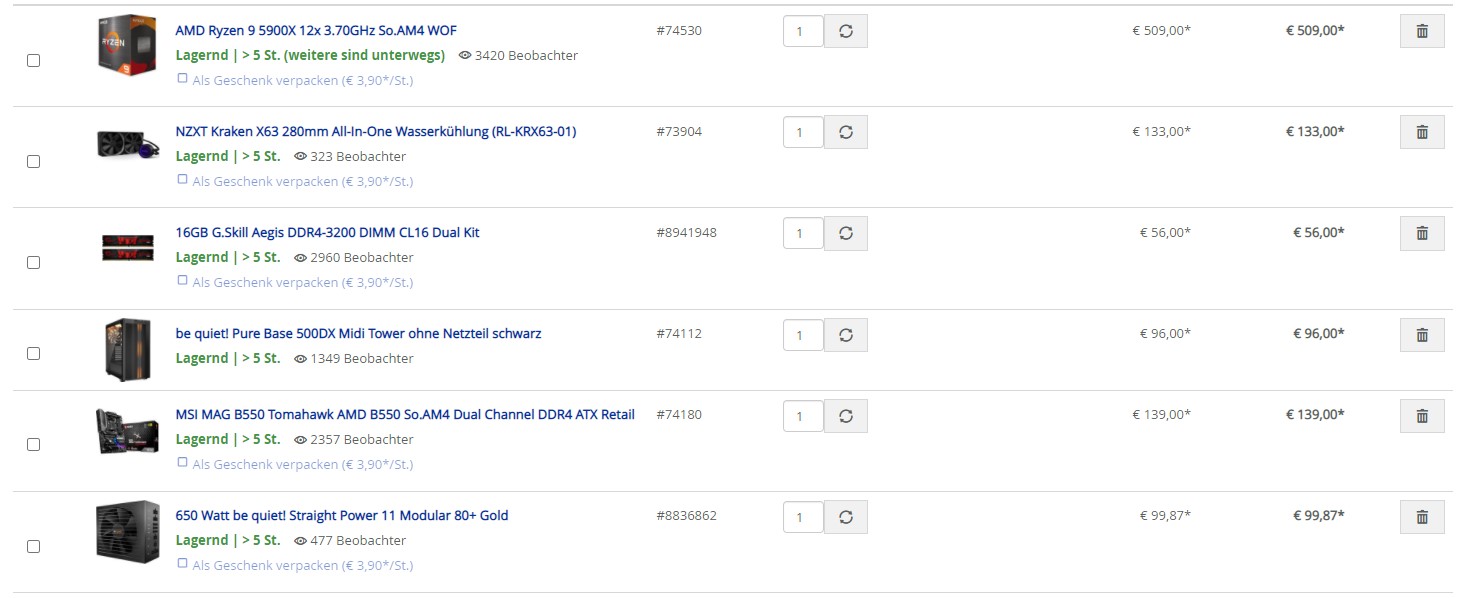Image resolution: width=1464 pixels, height=598 pixels.
Task: Click refresh icon for NZXT Kraken X63
Action: click(845, 132)
